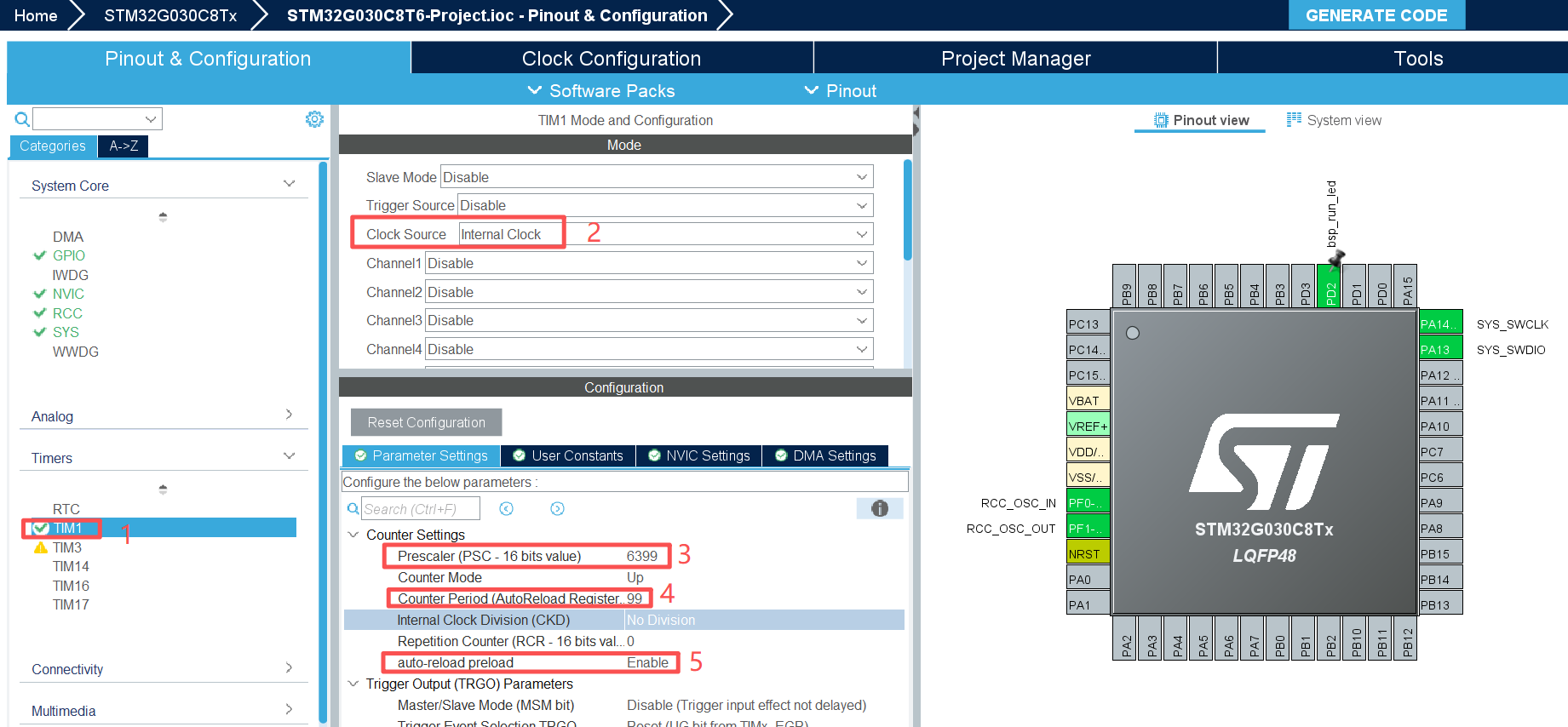Screen dimensions: 1568x727
Task: Collapse the Counter Settings group
Action: click(353, 535)
